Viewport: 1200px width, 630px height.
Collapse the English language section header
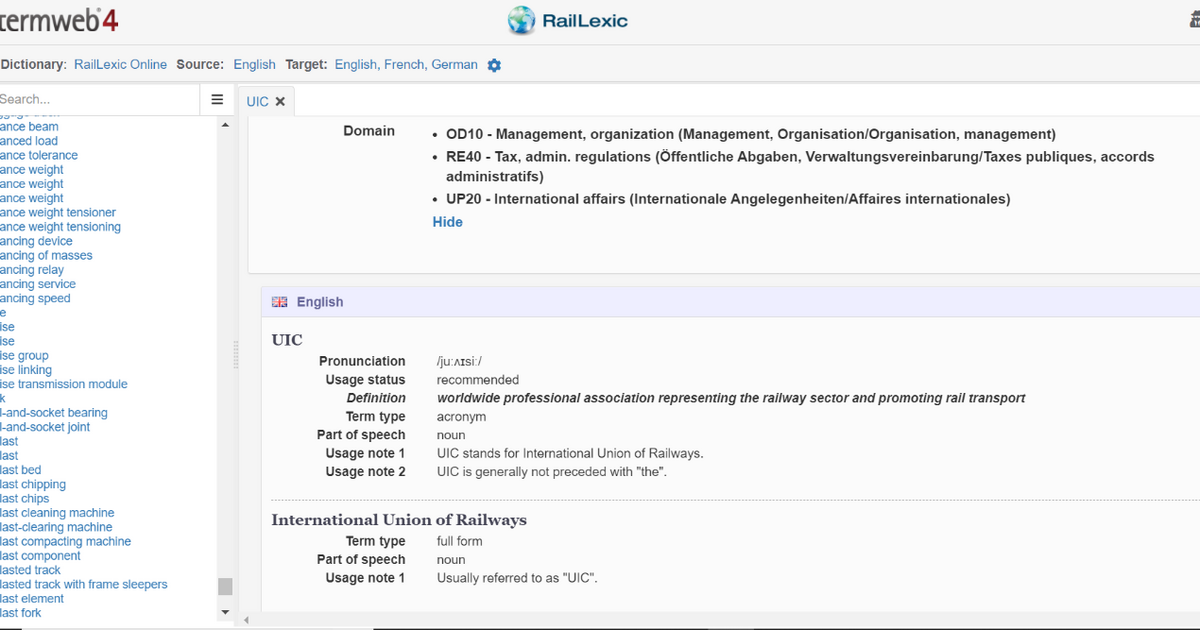319,302
